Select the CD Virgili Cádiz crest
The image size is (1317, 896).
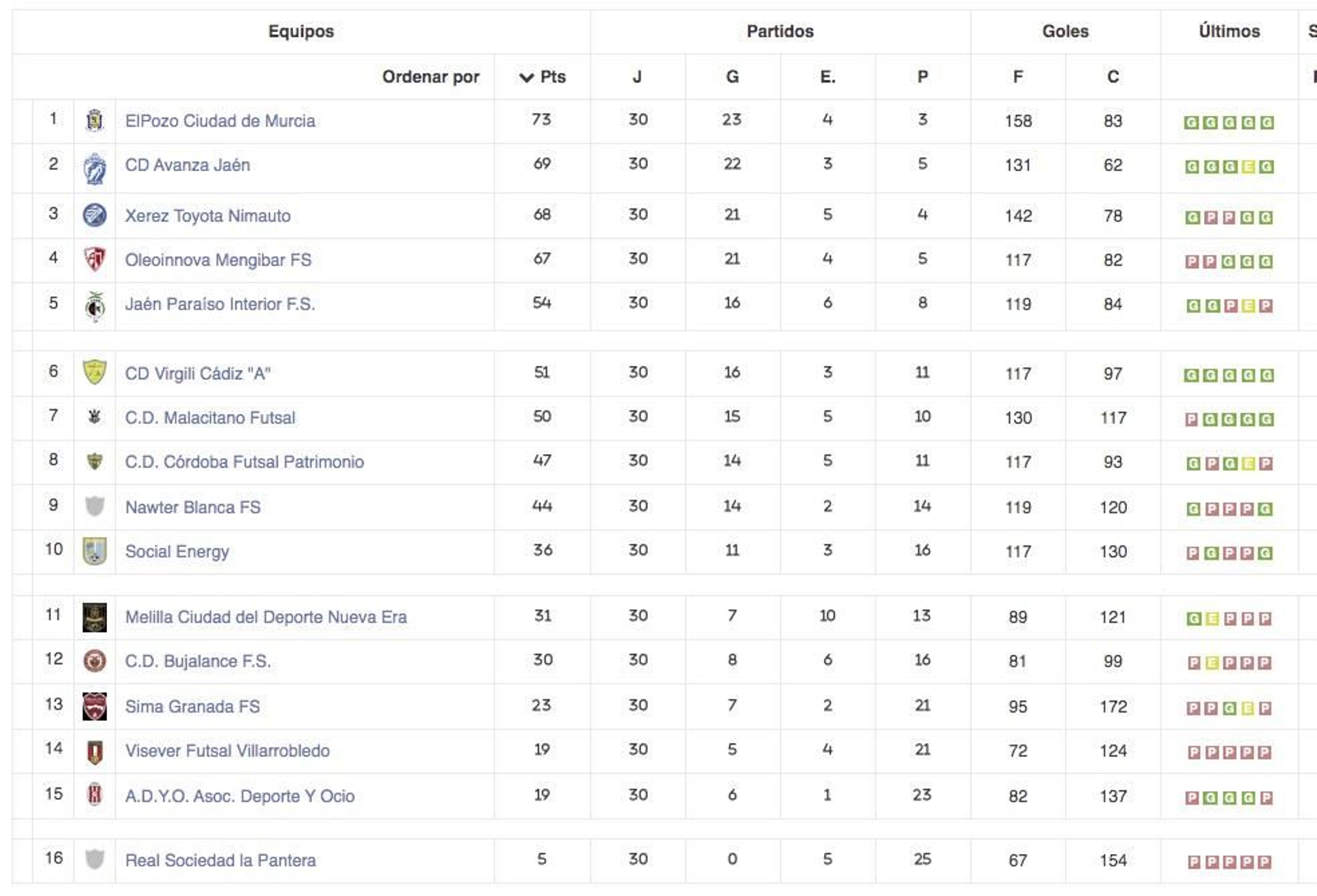[96, 369]
